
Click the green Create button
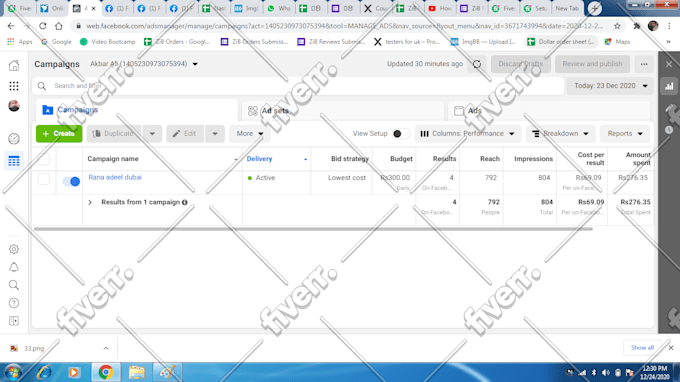click(59, 134)
